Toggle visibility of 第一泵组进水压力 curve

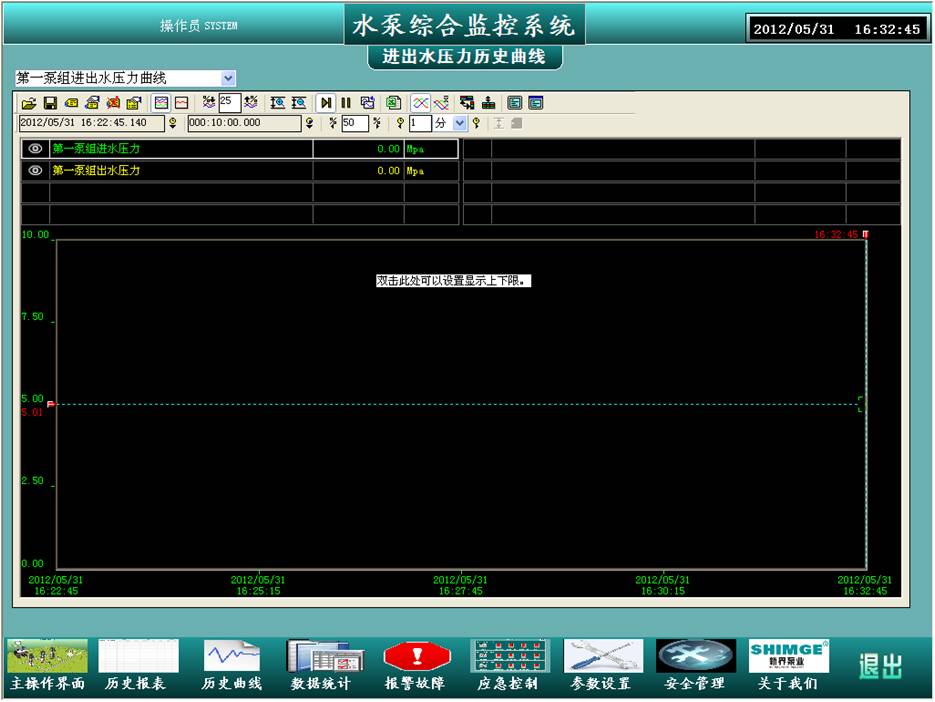(35, 149)
